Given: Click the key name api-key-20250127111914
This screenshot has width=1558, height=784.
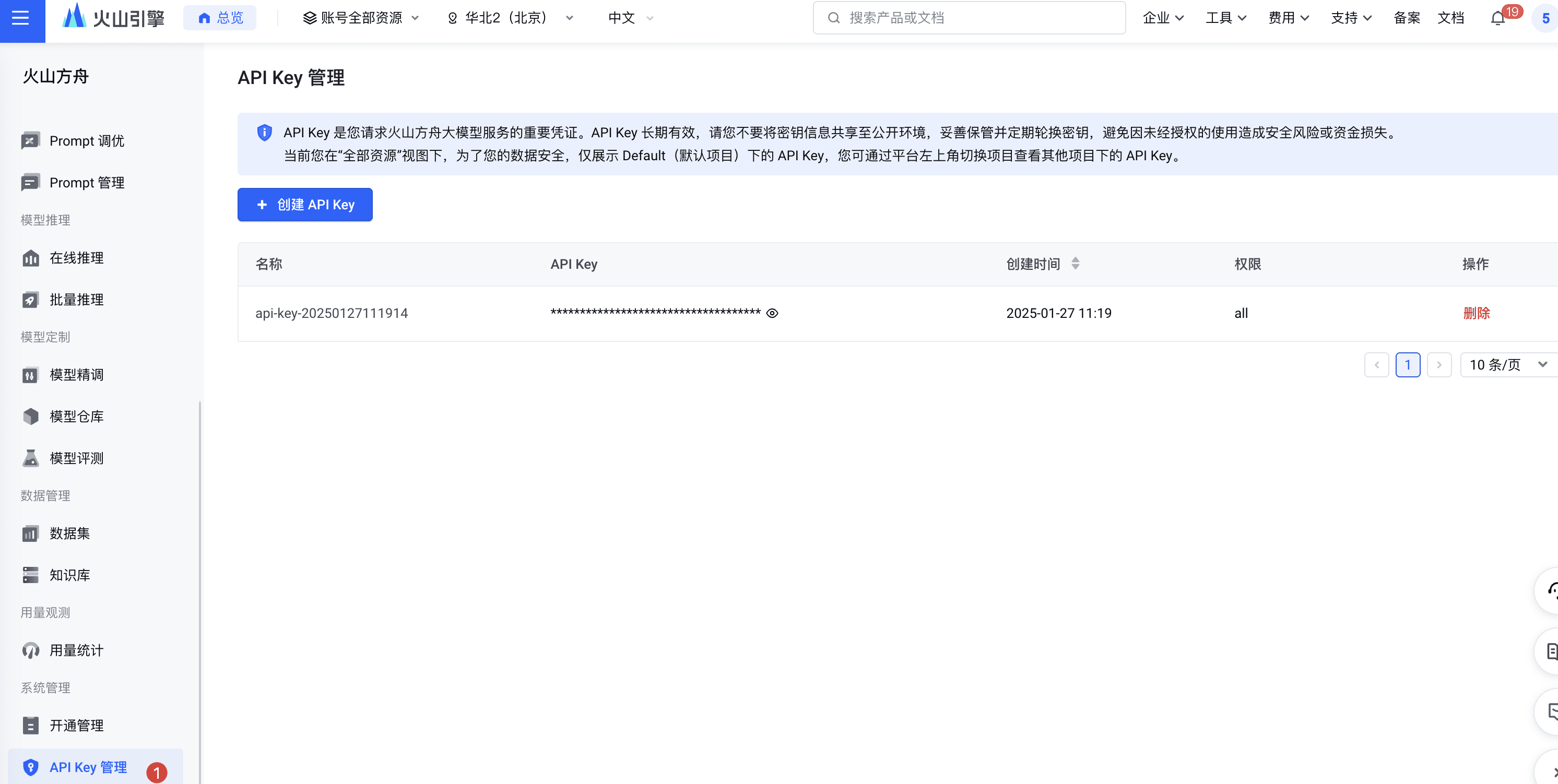Looking at the screenshot, I should tap(332, 313).
